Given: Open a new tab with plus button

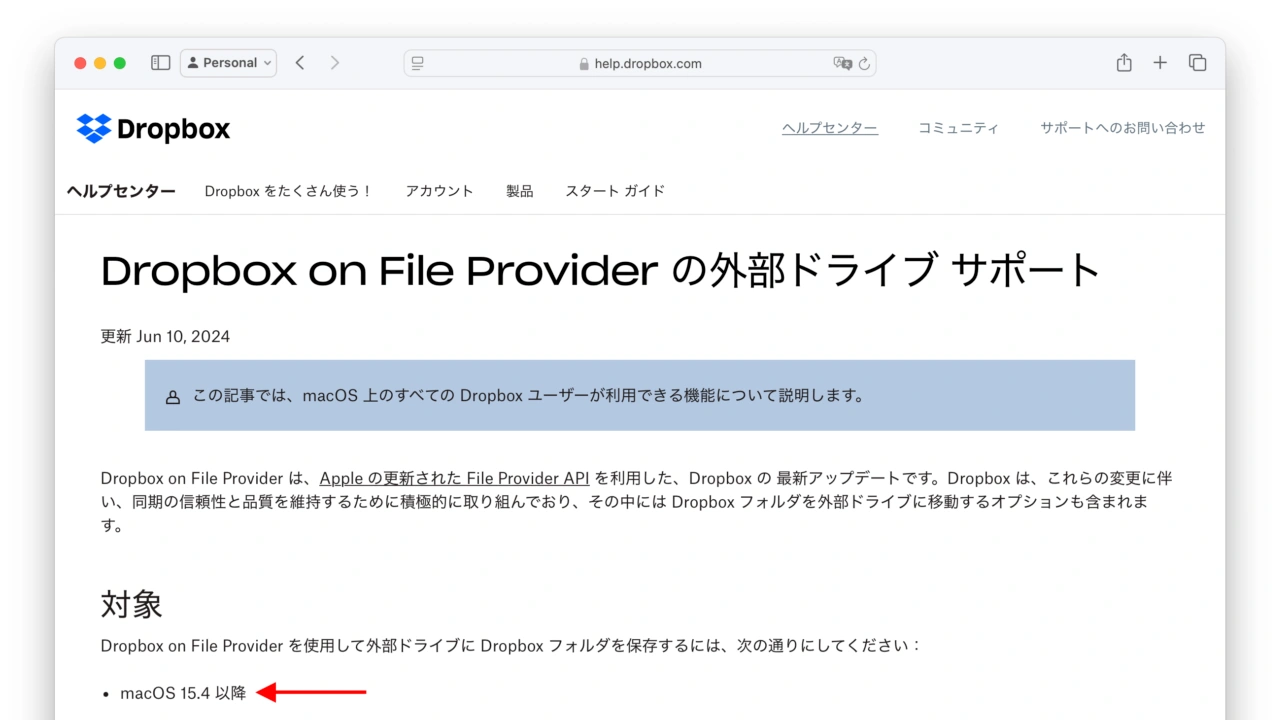Looking at the screenshot, I should tap(1160, 63).
